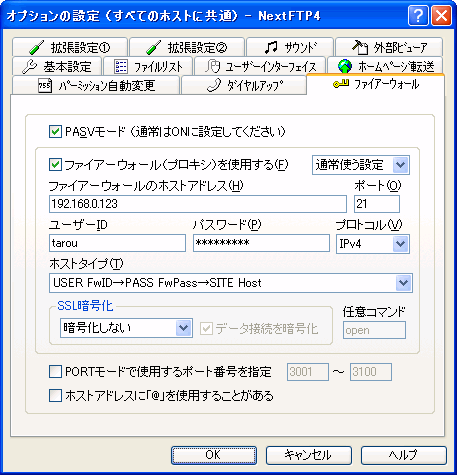Viewport: 457px width, 475px height.
Task: Select the ファイルリスト tab
Action: (x=148, y=66)
